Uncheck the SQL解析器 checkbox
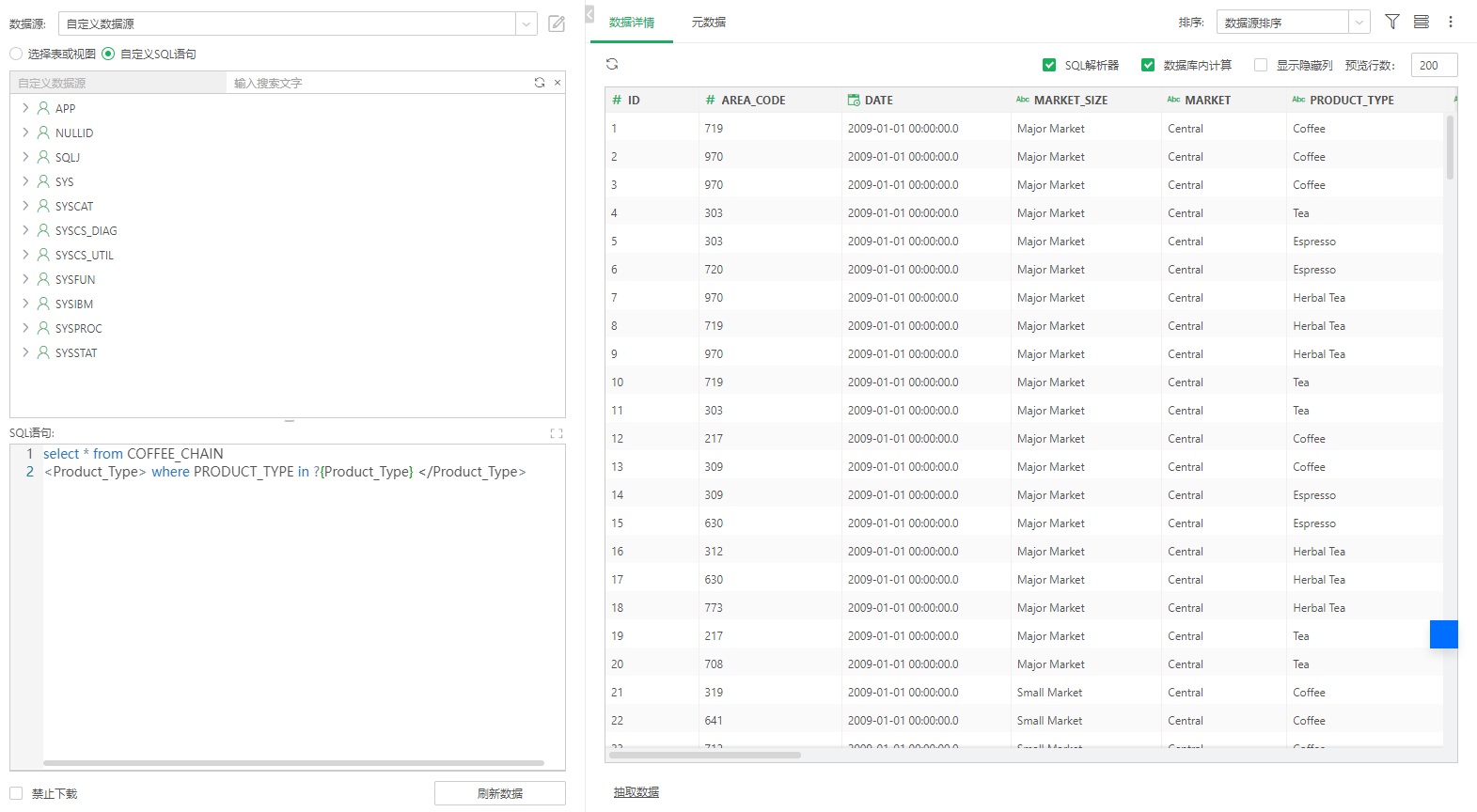Viewport: 1477px width, 812px height. click(x=1049, y=65)
